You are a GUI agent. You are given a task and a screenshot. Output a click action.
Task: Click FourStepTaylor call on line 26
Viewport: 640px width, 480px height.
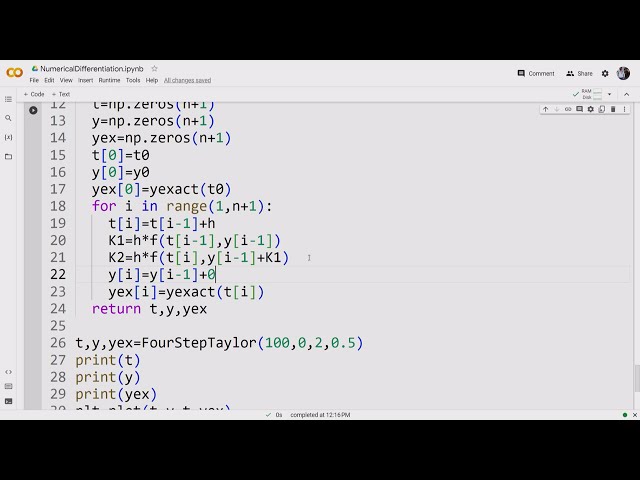coord(219,343)
